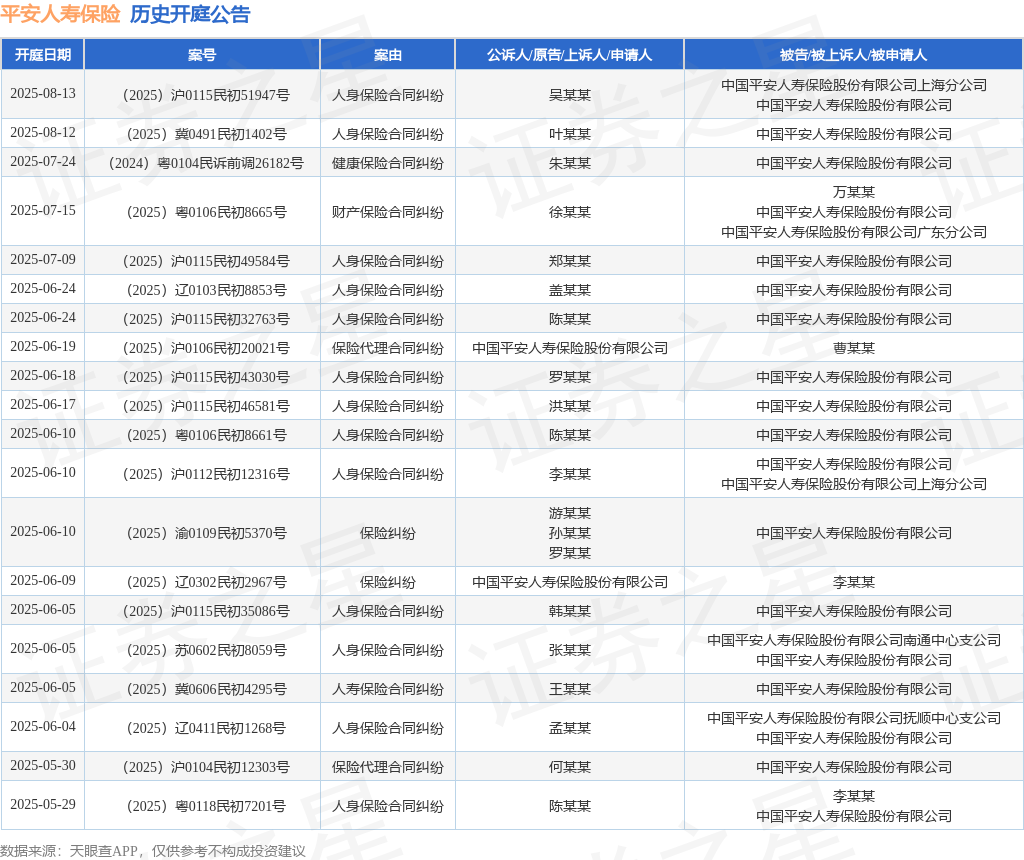Select the 公诉人/原告/上诉人/申请人 column header

pyautogui.click(x=569, y=55)
